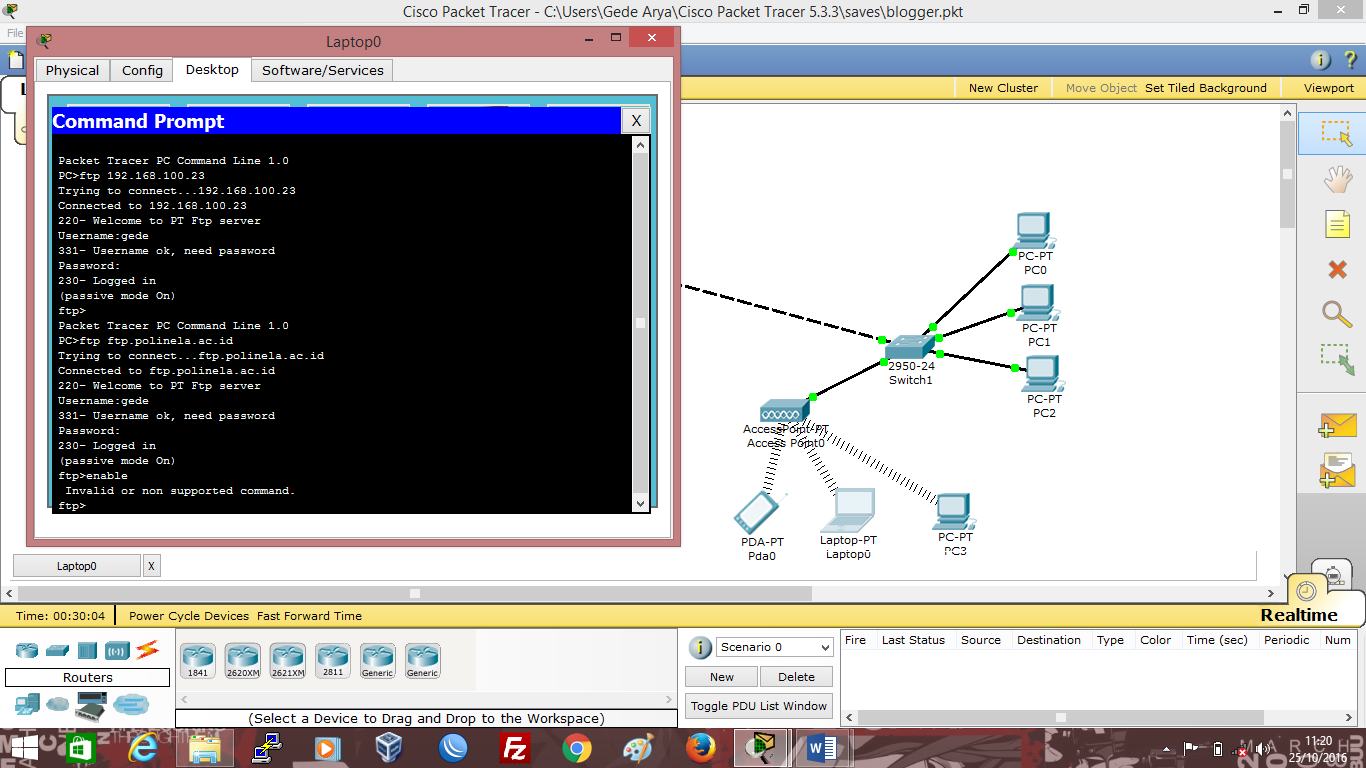Image resolution: width=1366 pixels, height=768 pixels.
Task: Choose the 1841 router model
Action: pyautogui.click(x=197, y=660)
